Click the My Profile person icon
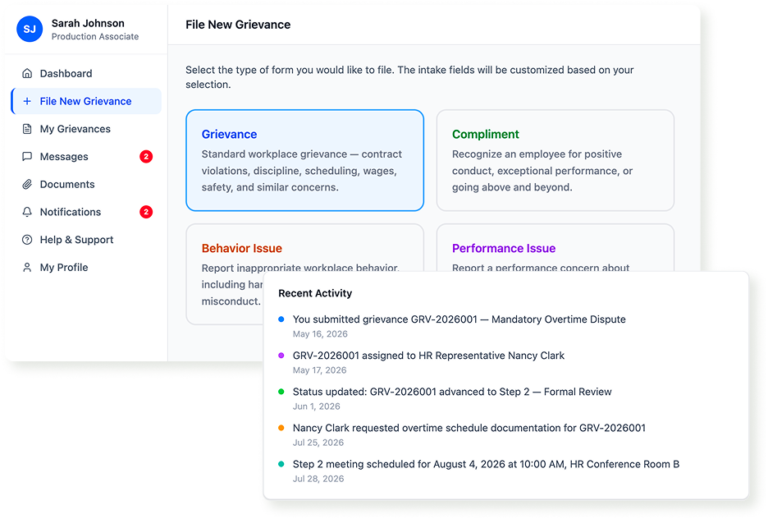 point(27,267)
